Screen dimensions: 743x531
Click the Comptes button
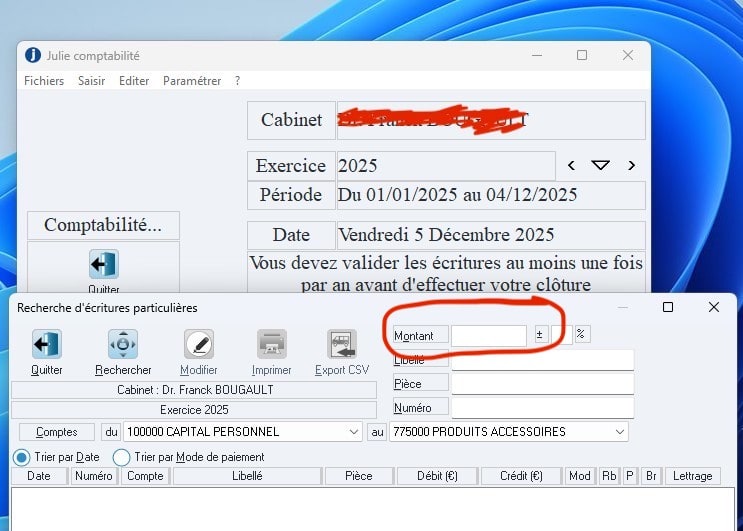point(56,432)
